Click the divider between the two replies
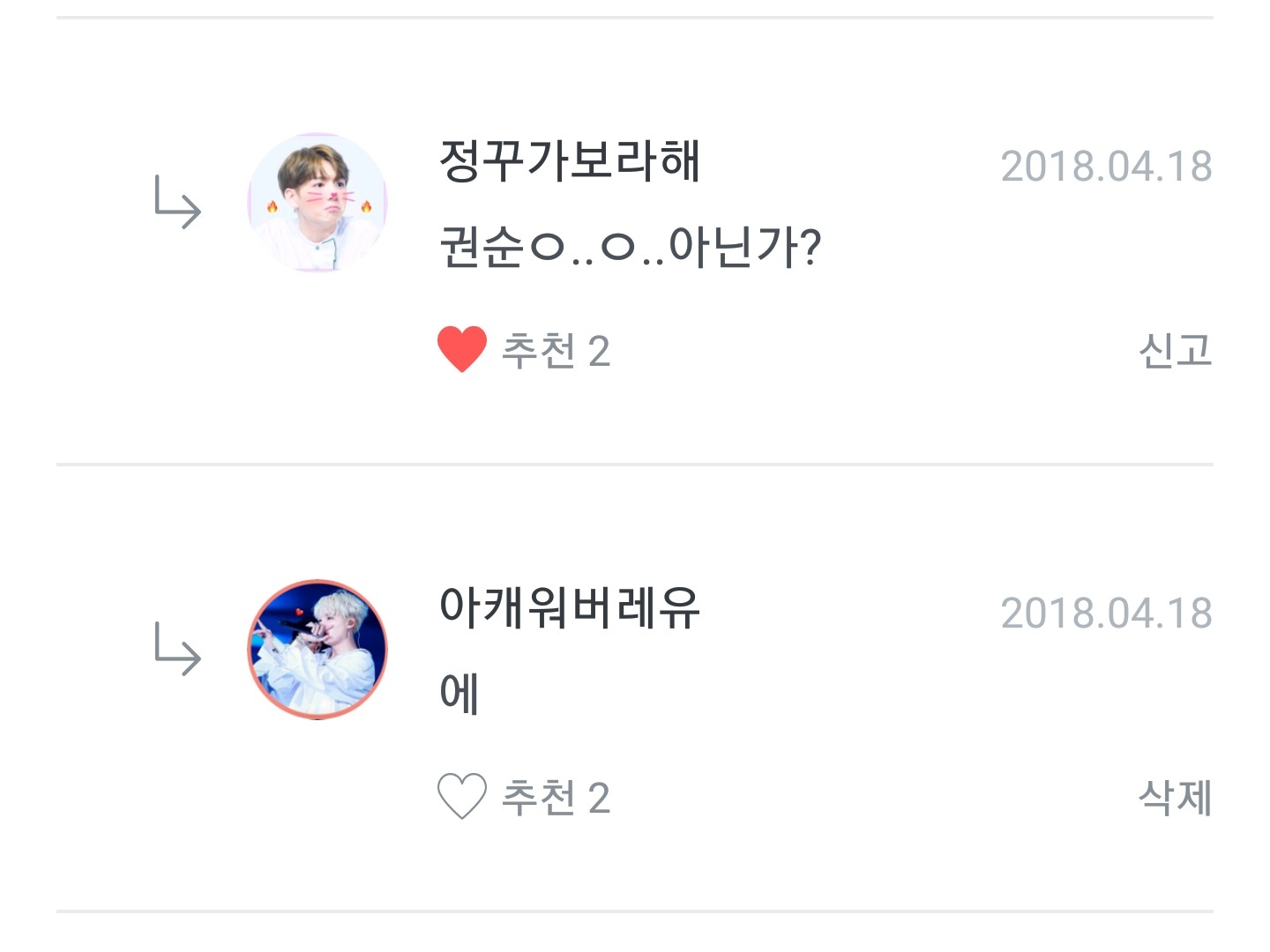 click(635, 464)
